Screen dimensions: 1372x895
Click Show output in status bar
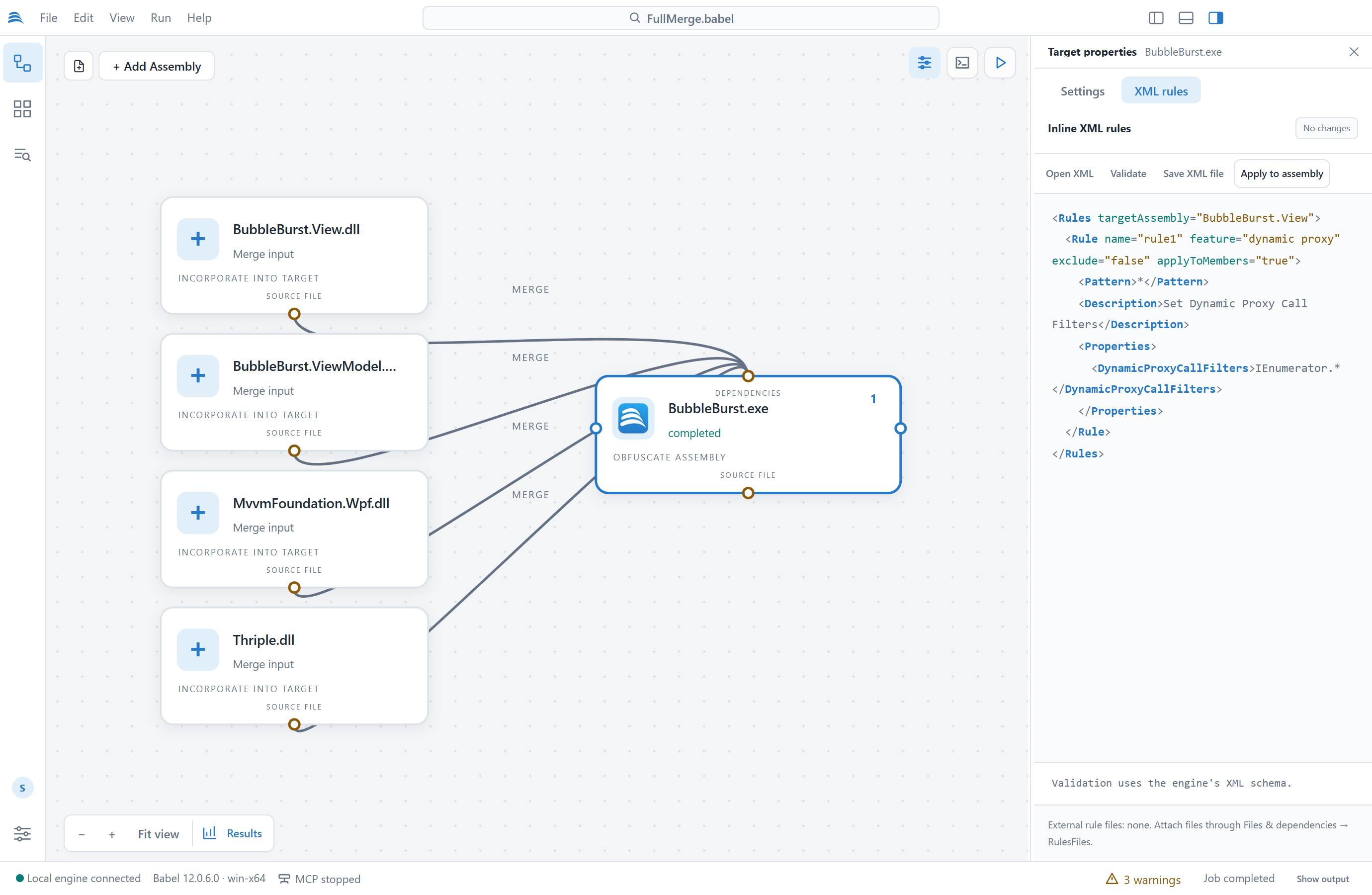(x=1322, y=879)
